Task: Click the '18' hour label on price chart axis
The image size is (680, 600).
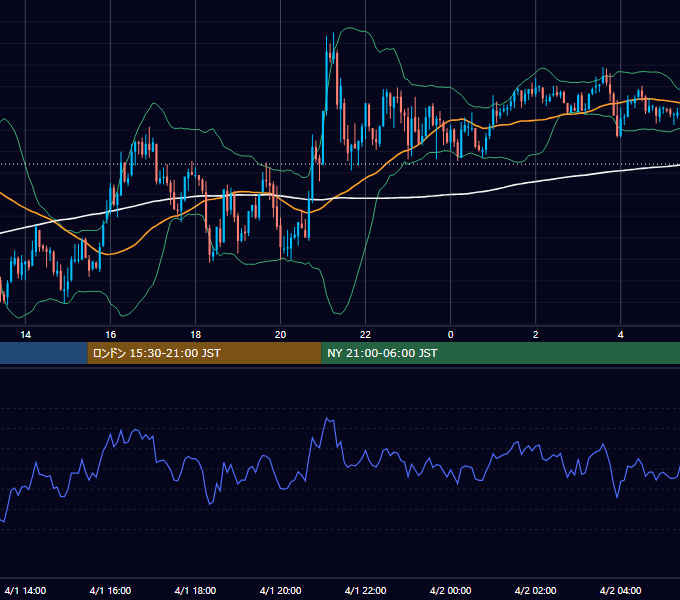Action: point(196,335)
